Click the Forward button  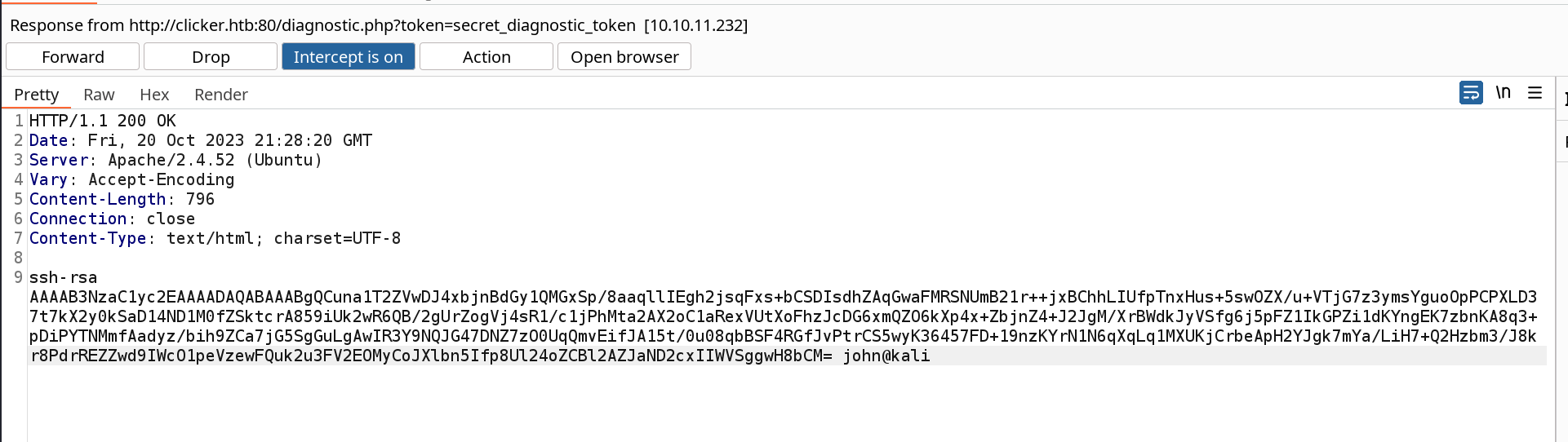pos(73,57)
